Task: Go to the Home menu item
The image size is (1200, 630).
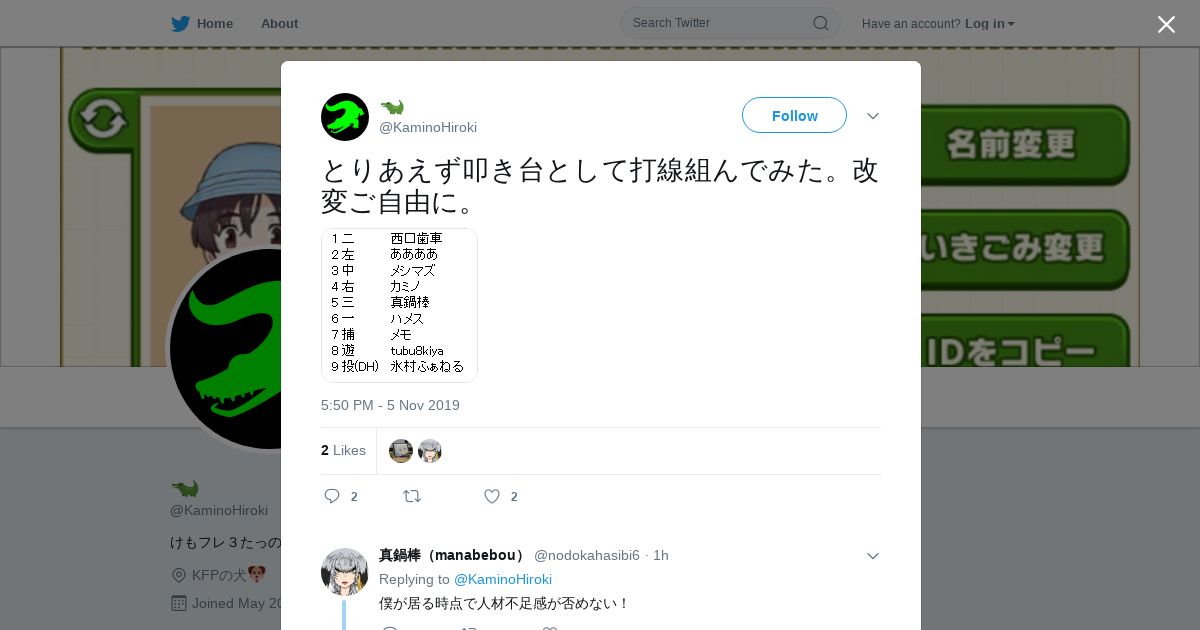Action: point(215,23)
